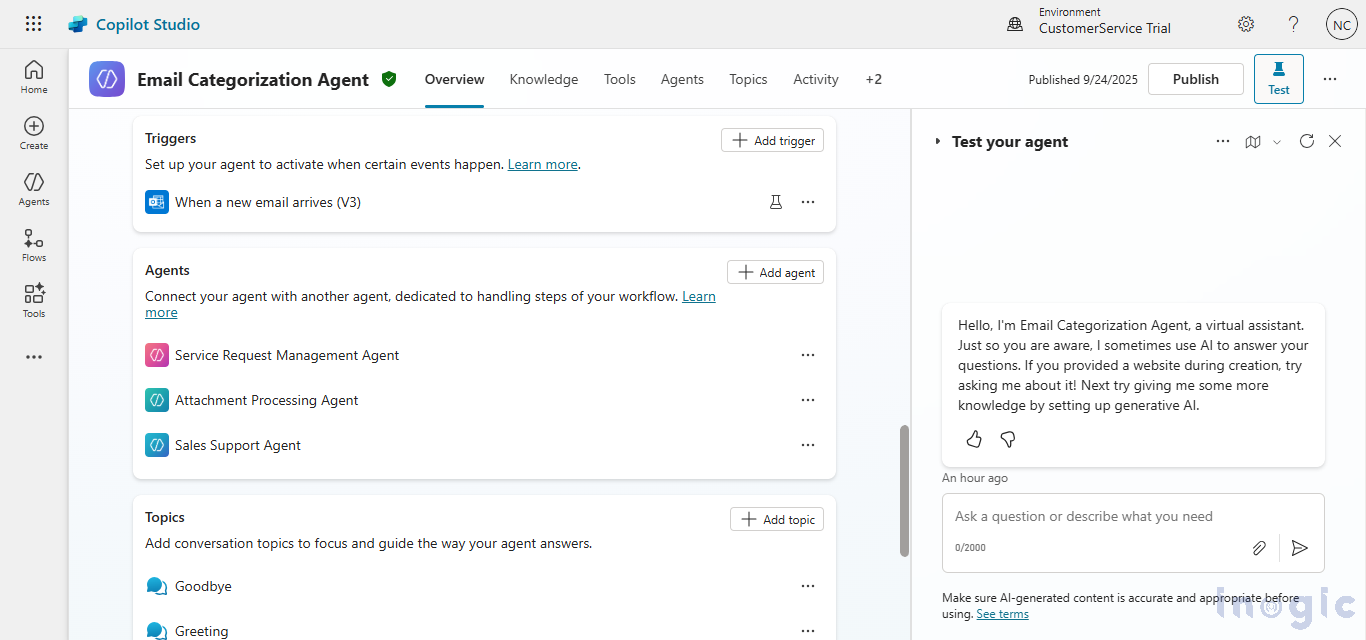Click the thumbs up feedback icon
Image resolution: width=1366 pixels, height=640 pixels.
click(x=974, y=439)
